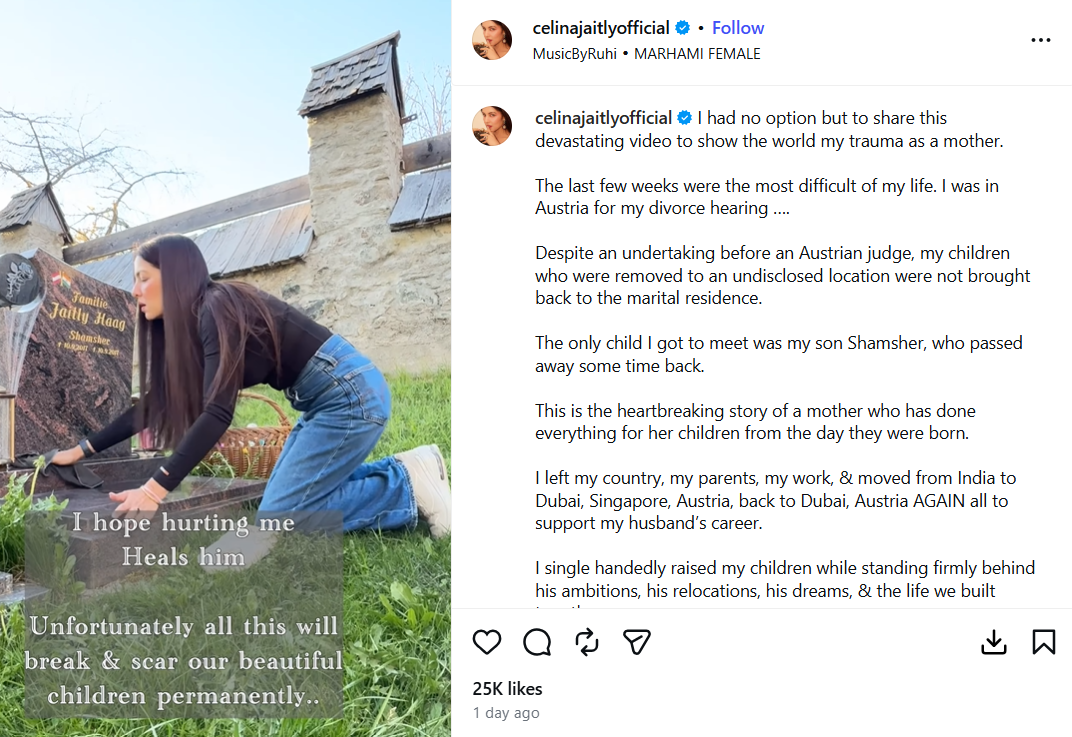Screen dimensions: 1072x737
Task: View the 25K likes list
Action: pos(507,688)
